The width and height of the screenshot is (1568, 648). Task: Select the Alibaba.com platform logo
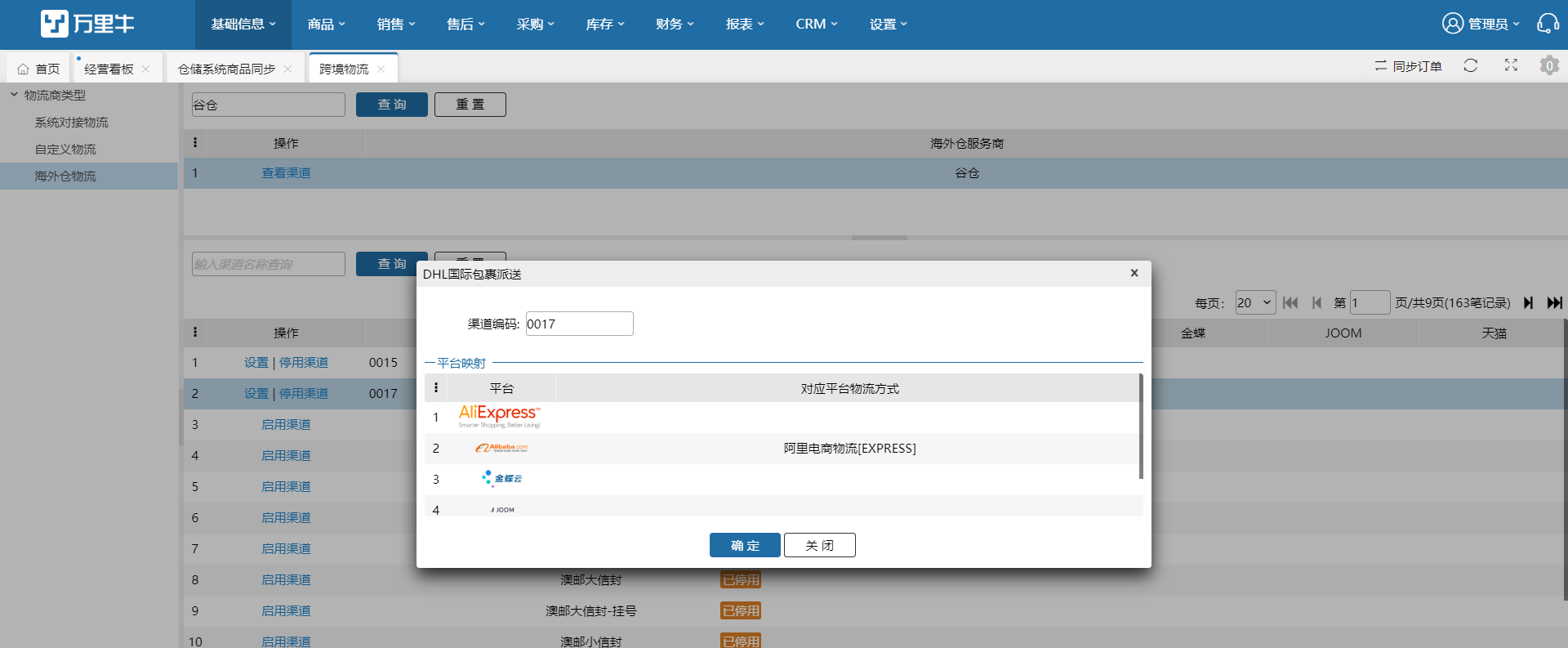click(x=501, y=448)
